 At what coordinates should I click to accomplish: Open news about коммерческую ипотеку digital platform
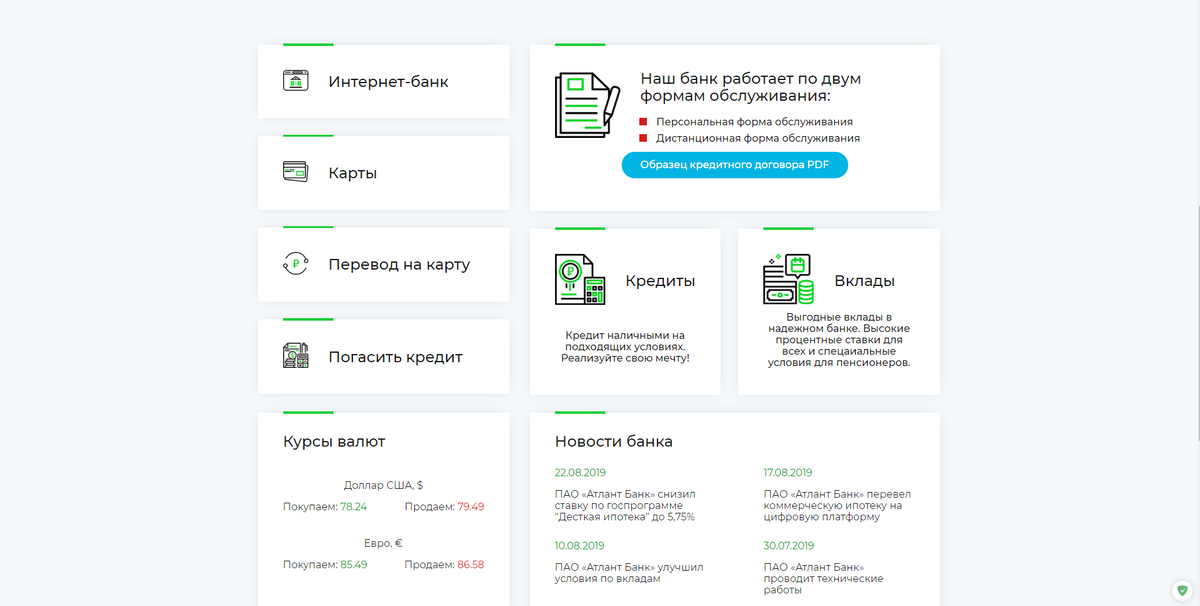tap(837, 505)
